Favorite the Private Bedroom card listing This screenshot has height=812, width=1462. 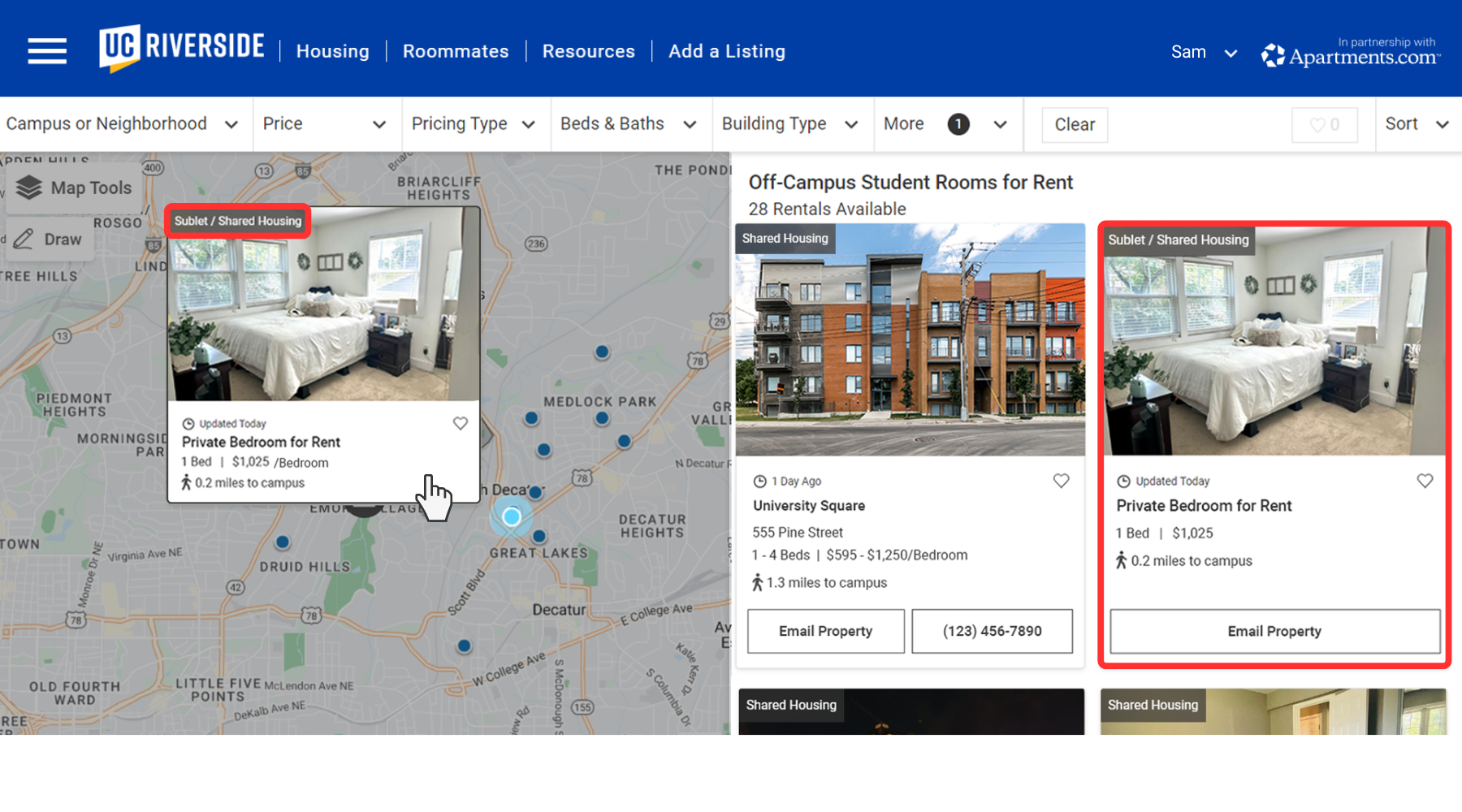(x=1425, y=481)
